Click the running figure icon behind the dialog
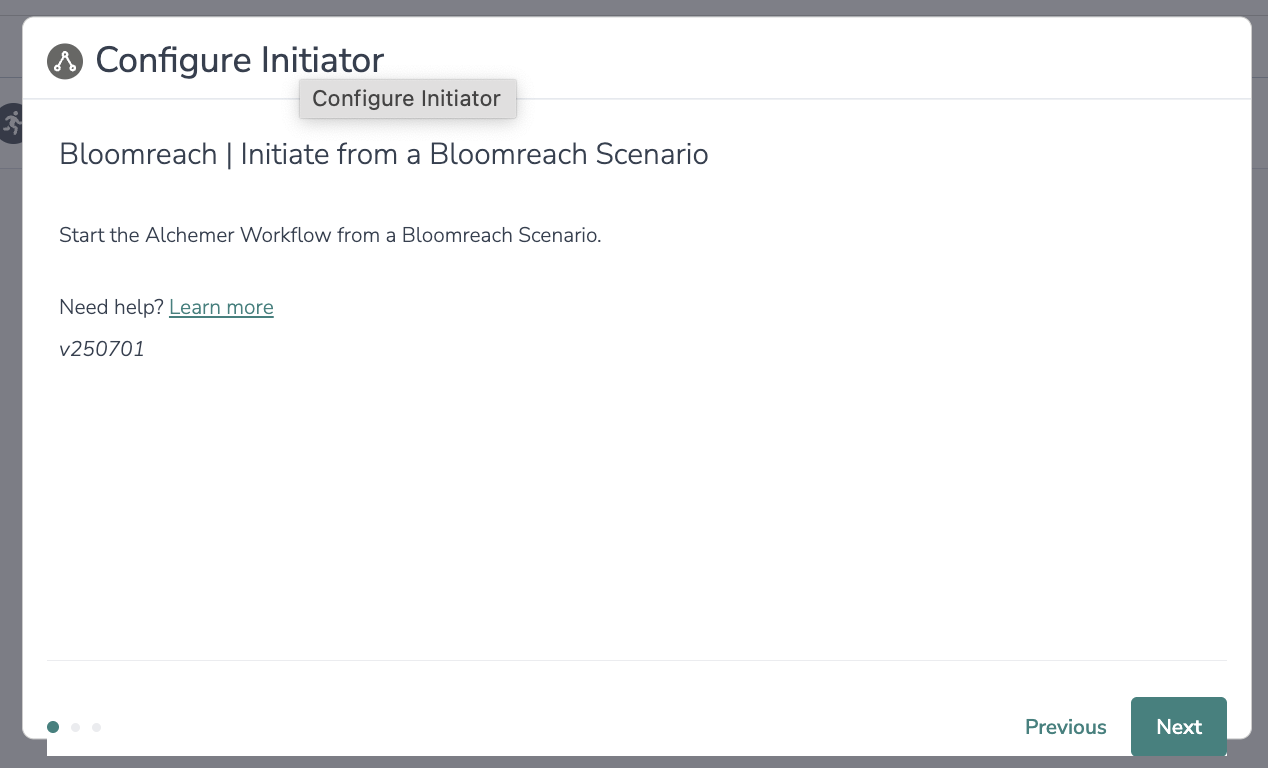The image size is (1268, 768). click(x=11, y=123)
